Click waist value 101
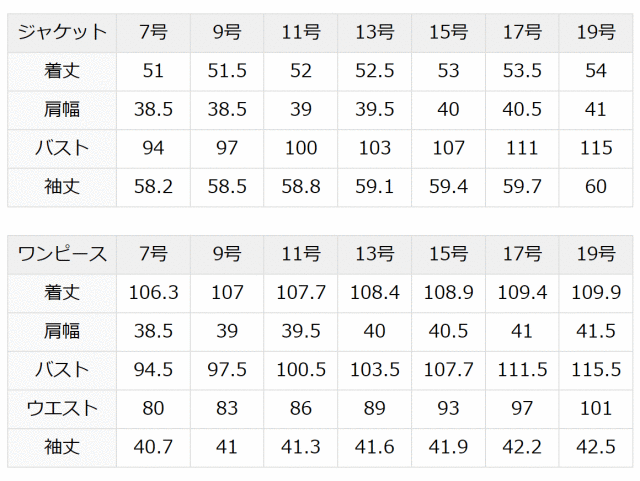Screen dimensions: 640x481 coord(596,408)
